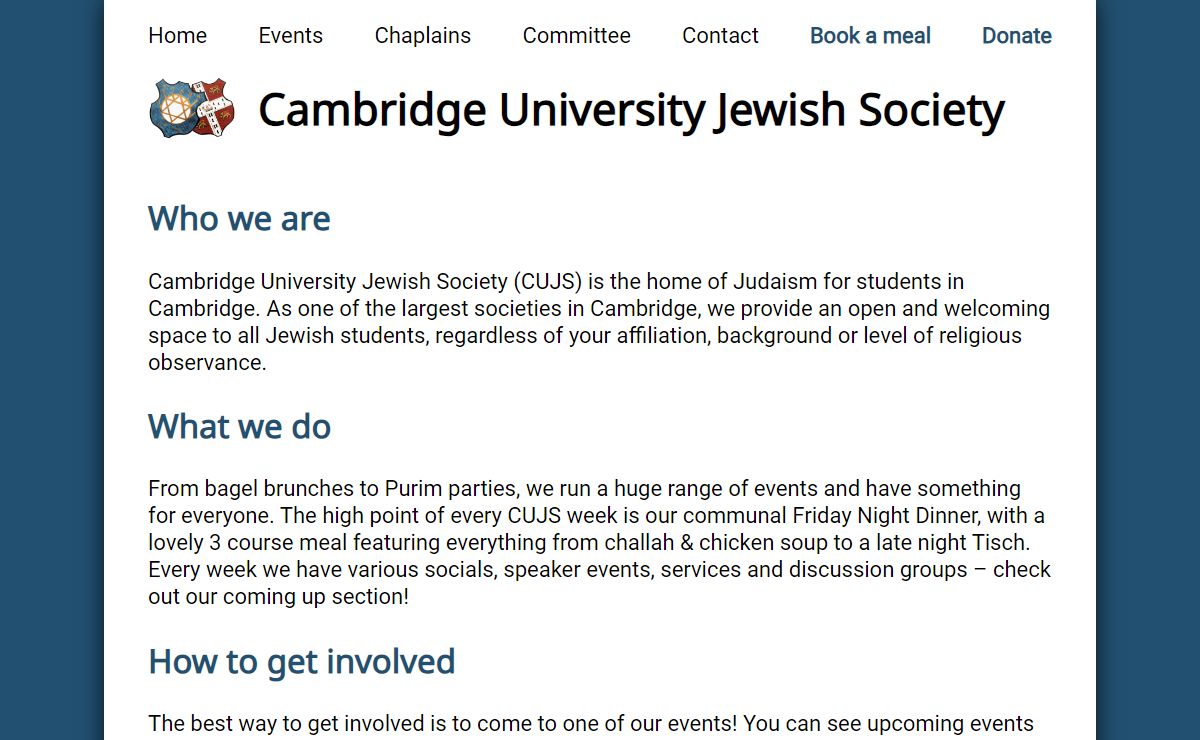Click the Cambridge University Jewish Society title
The image size is (1200, 740).
pyautogui.click(x=631, y=110)
